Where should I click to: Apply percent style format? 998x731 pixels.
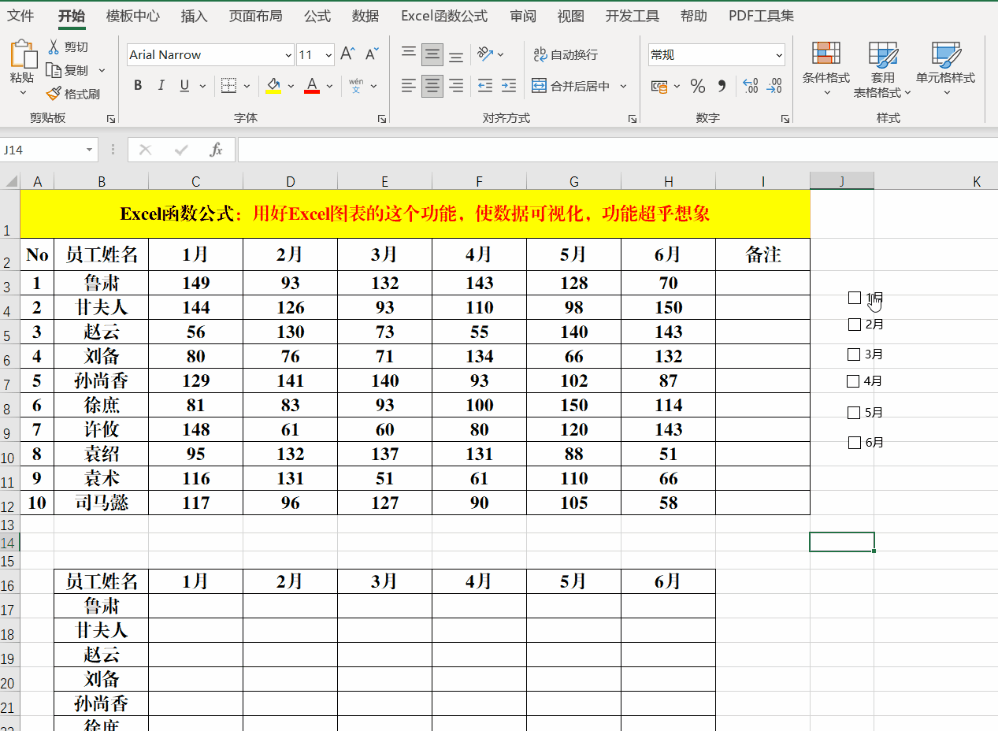(x=698, y=86)
